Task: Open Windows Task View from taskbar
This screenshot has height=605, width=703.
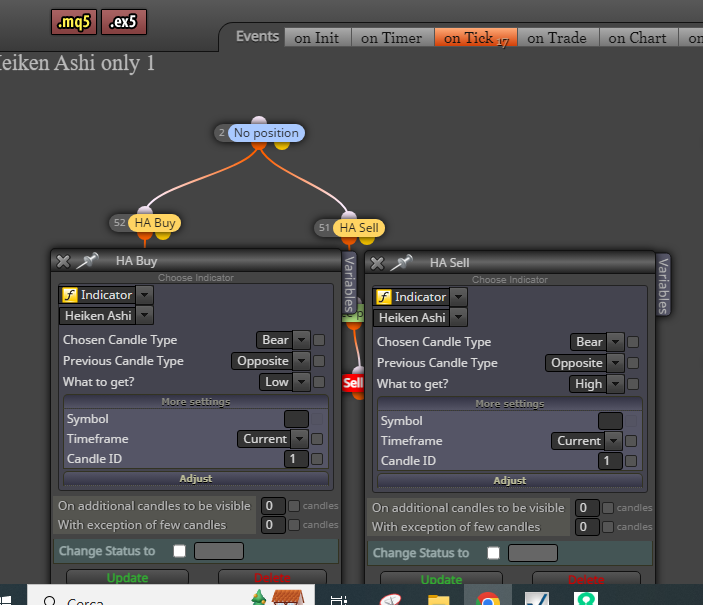Action: (338, 600)
